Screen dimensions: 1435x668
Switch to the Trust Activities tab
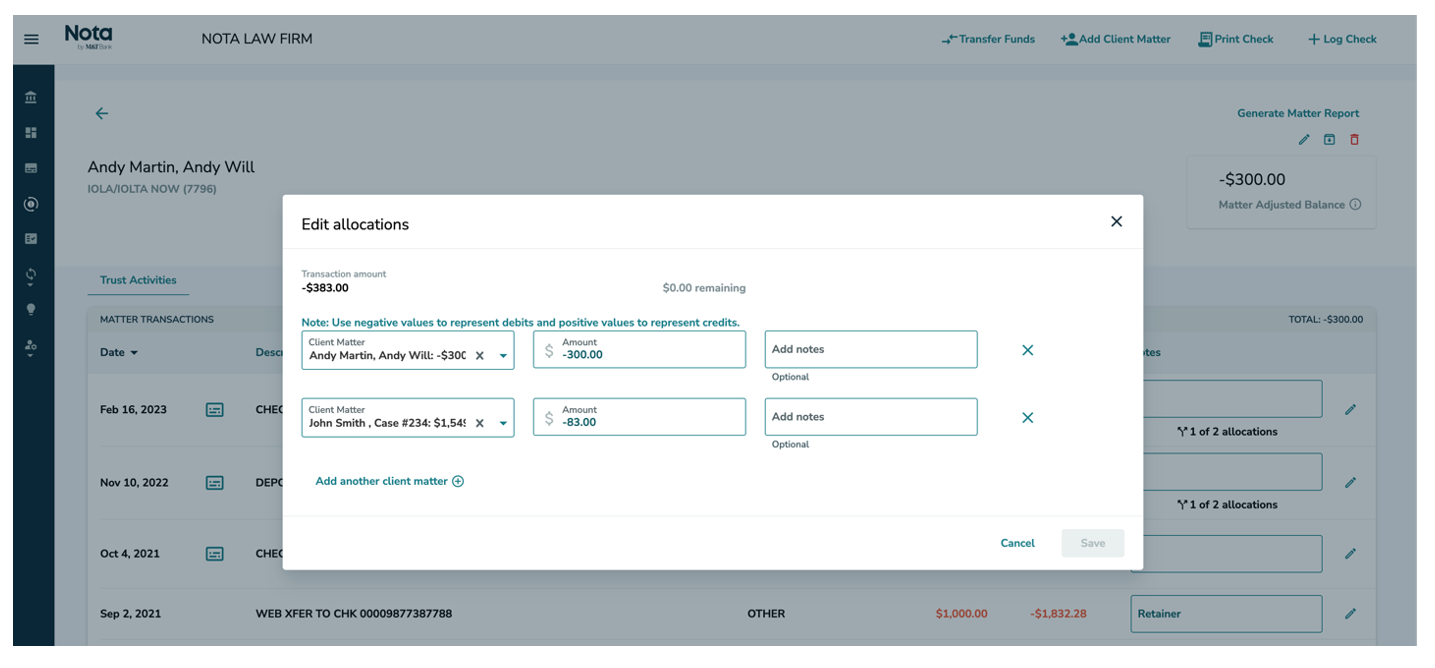click(x=138, y=280)
